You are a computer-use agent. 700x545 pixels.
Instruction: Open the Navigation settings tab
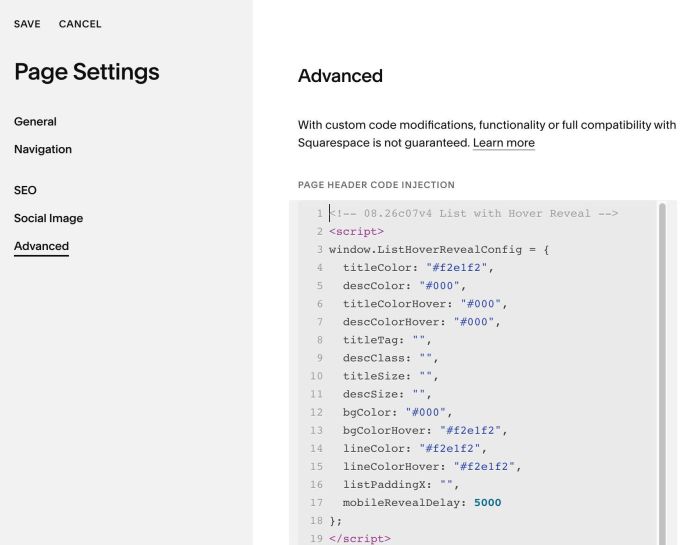pyautogui.click(x=43, y=149)
